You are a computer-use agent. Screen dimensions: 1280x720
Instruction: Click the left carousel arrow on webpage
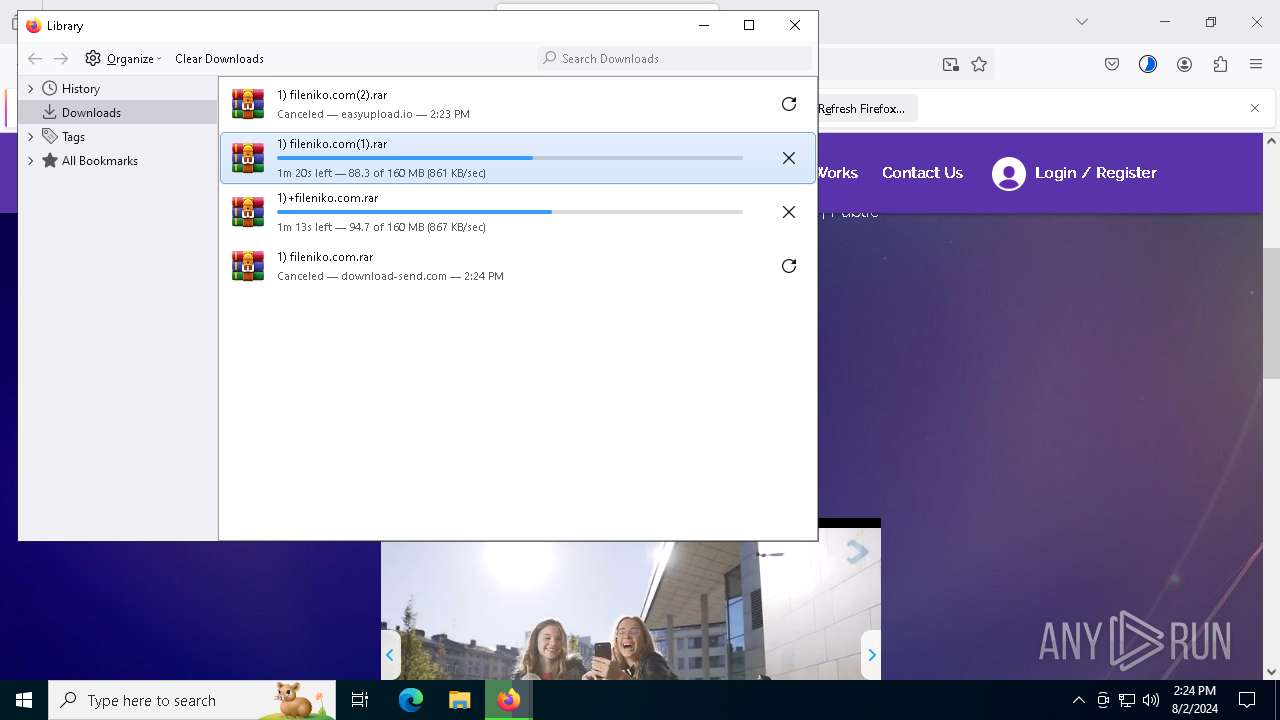click(390, 655)
